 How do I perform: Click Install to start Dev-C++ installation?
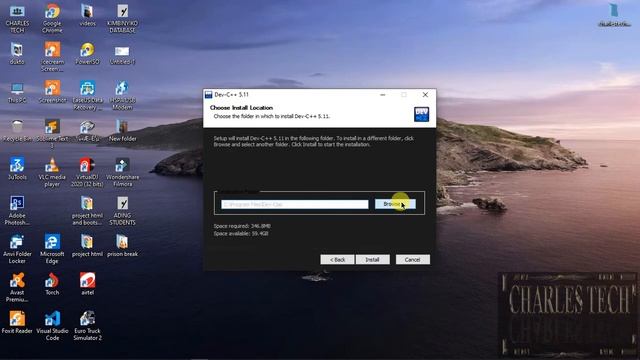pyautogui.click(x=372, y=260)
